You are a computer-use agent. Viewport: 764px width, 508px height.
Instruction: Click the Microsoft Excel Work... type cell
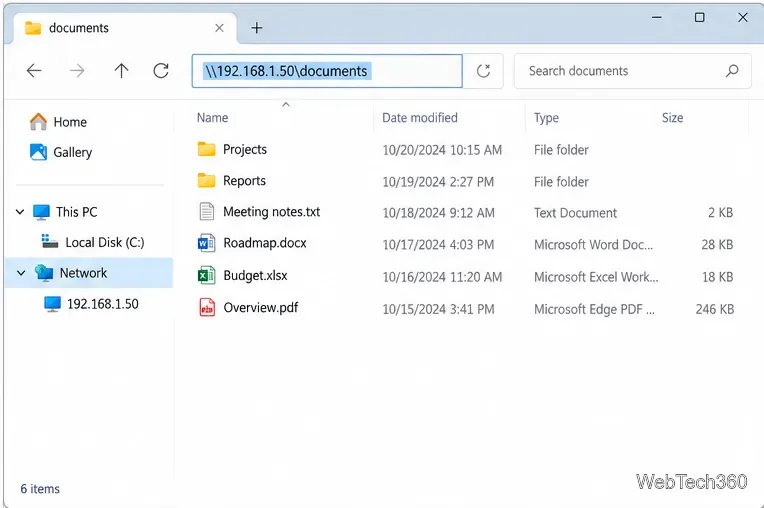point(596,277)
